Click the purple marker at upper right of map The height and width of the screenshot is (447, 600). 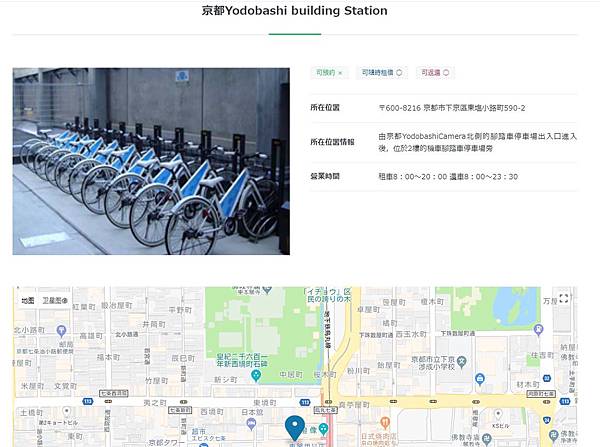click(538, 330)
